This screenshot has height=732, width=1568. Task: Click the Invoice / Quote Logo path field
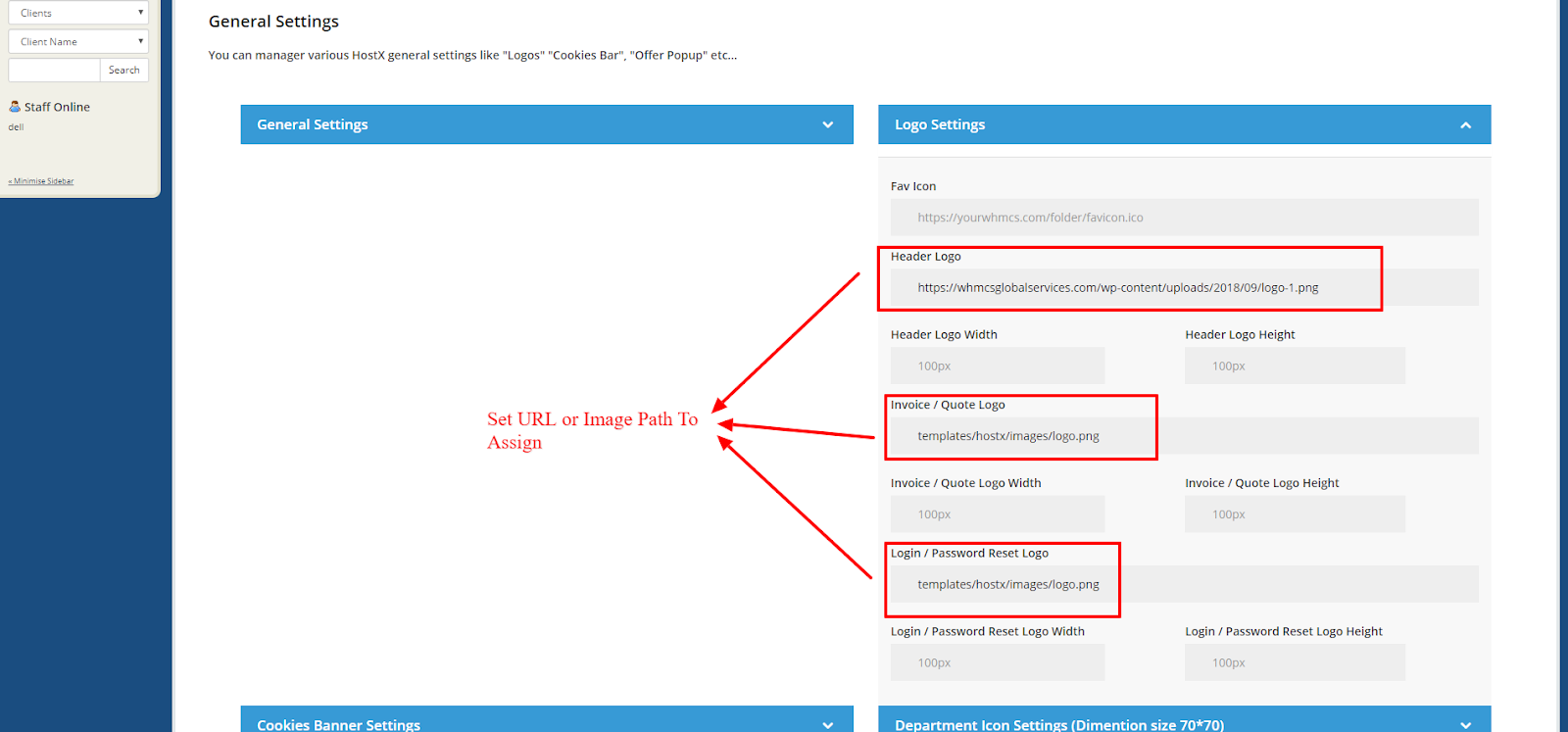pos(1184,436)
